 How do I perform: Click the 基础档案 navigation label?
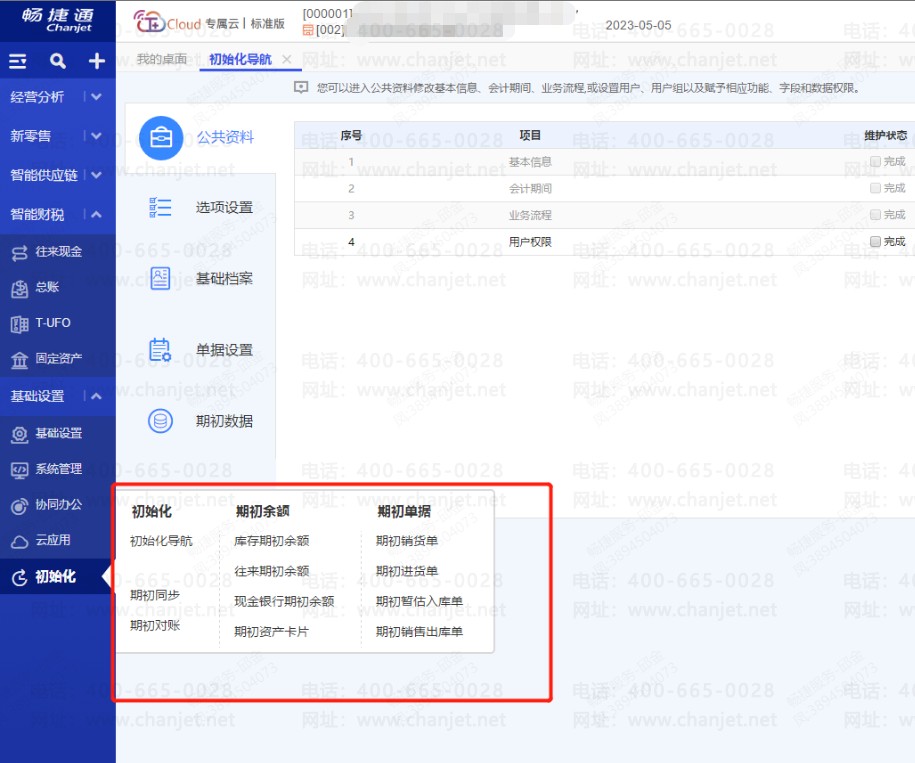[x=224, y=279]
